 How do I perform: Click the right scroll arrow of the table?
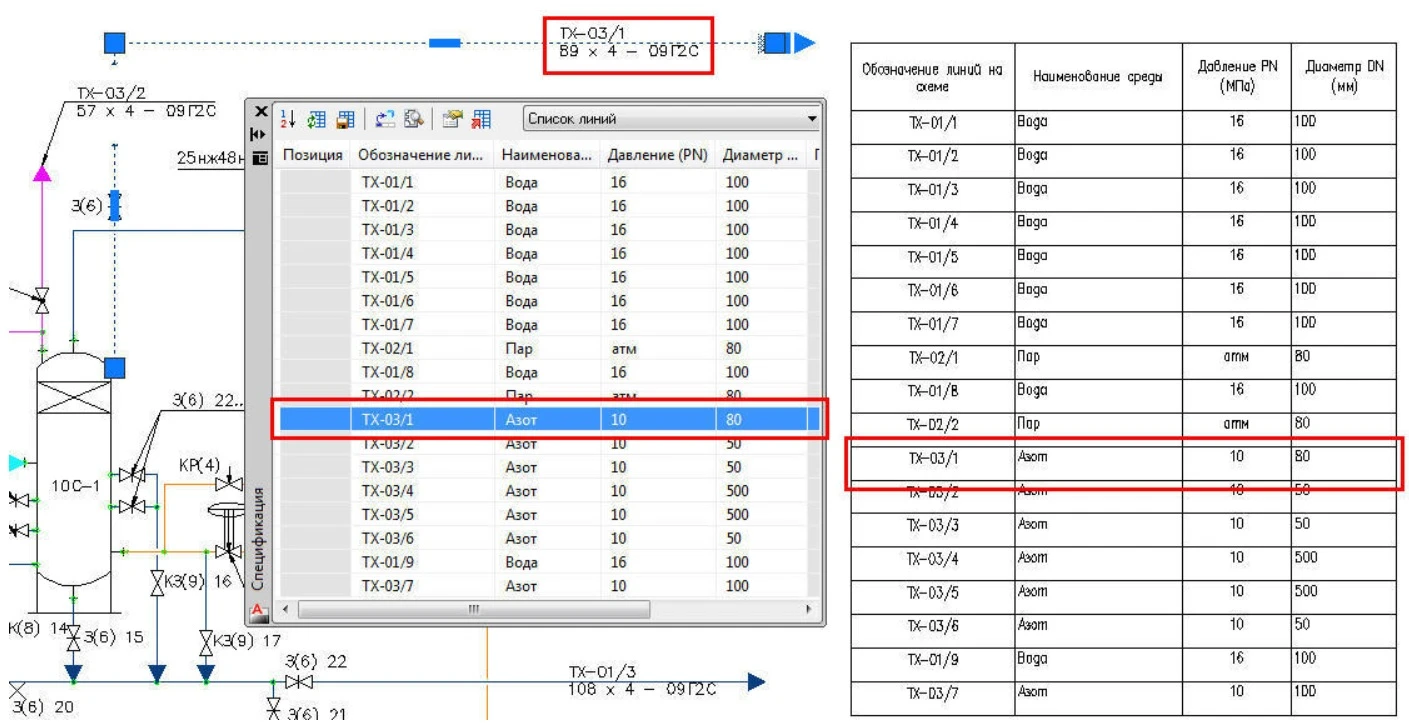811,609
